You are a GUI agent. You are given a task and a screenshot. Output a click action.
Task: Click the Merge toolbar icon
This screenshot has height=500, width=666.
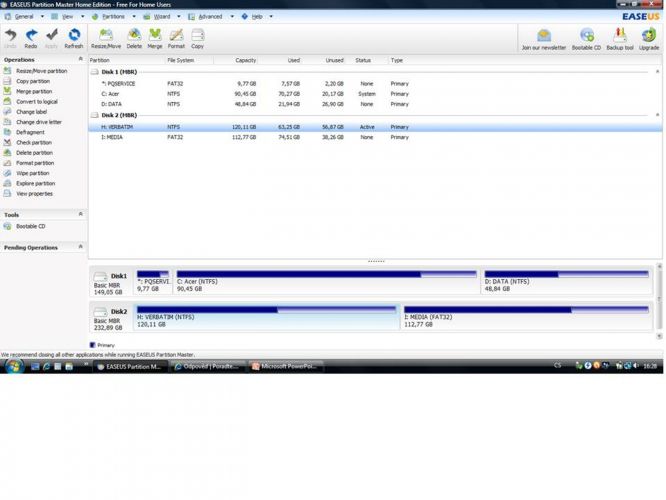click(155, 38)
